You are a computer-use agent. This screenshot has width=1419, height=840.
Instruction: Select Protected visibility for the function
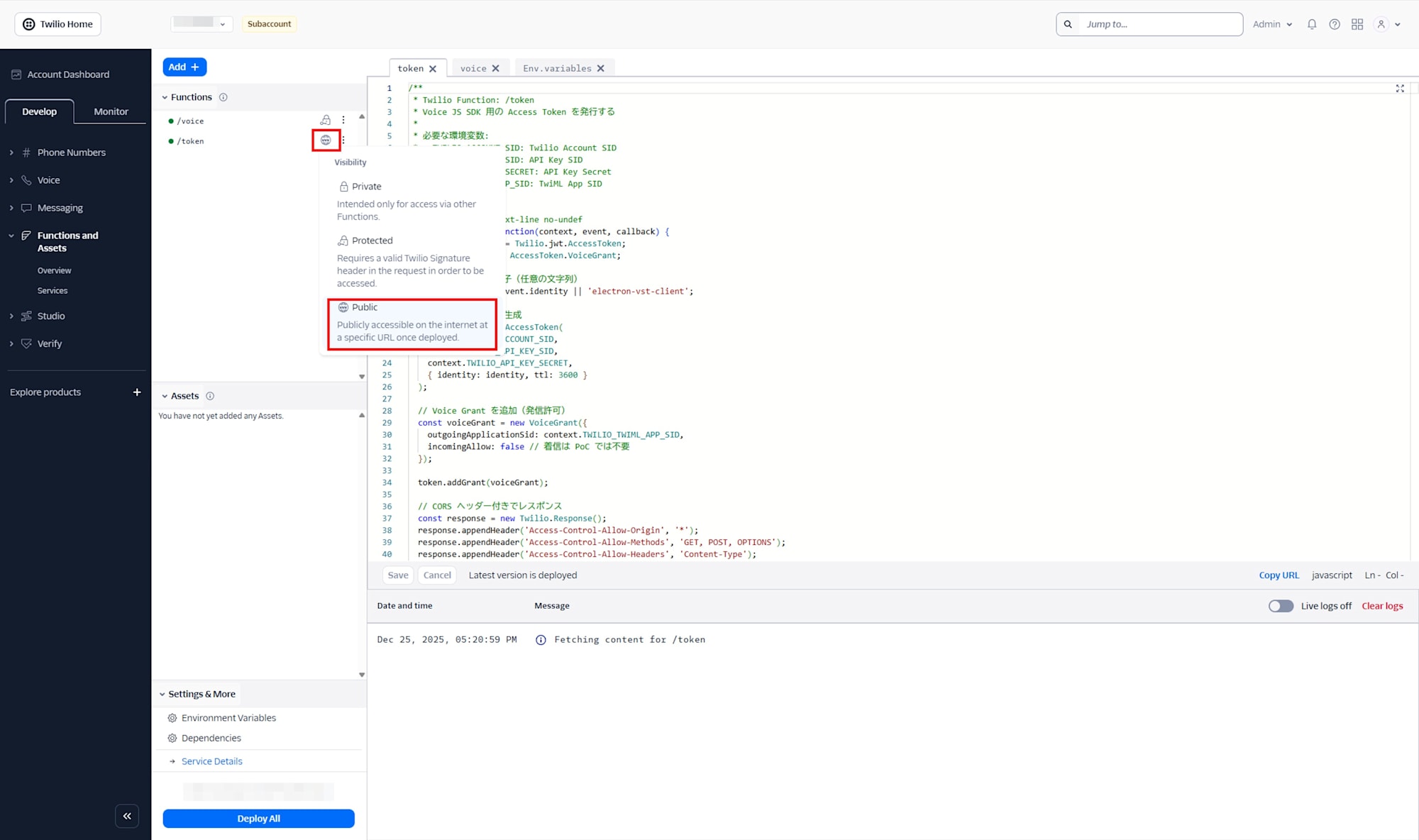(x=372, y=240)
